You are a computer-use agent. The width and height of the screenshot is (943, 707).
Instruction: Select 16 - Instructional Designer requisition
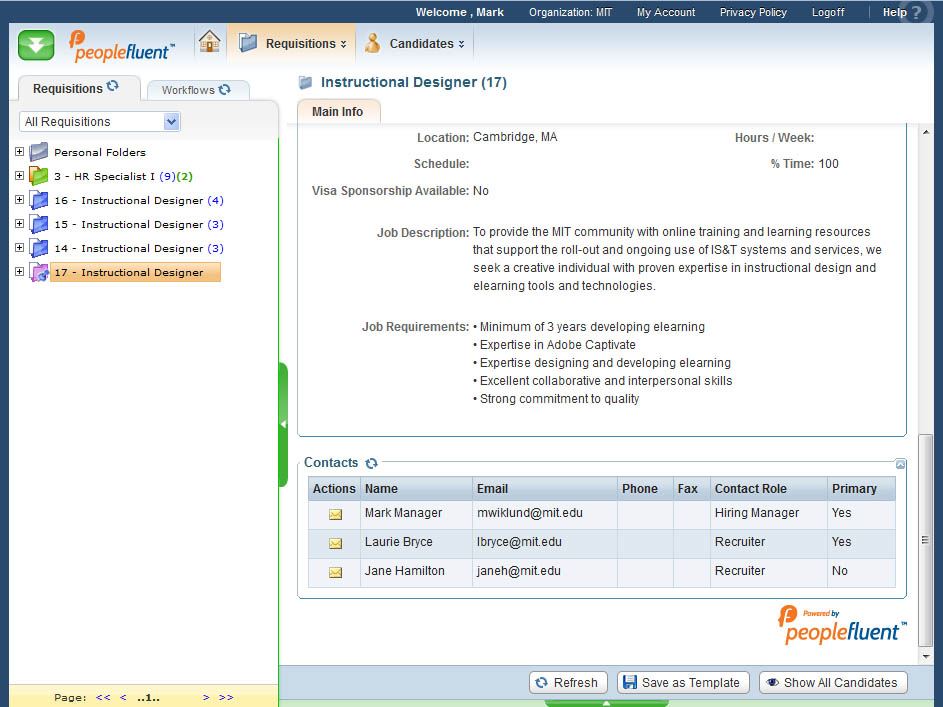click(x=128, y=201)
